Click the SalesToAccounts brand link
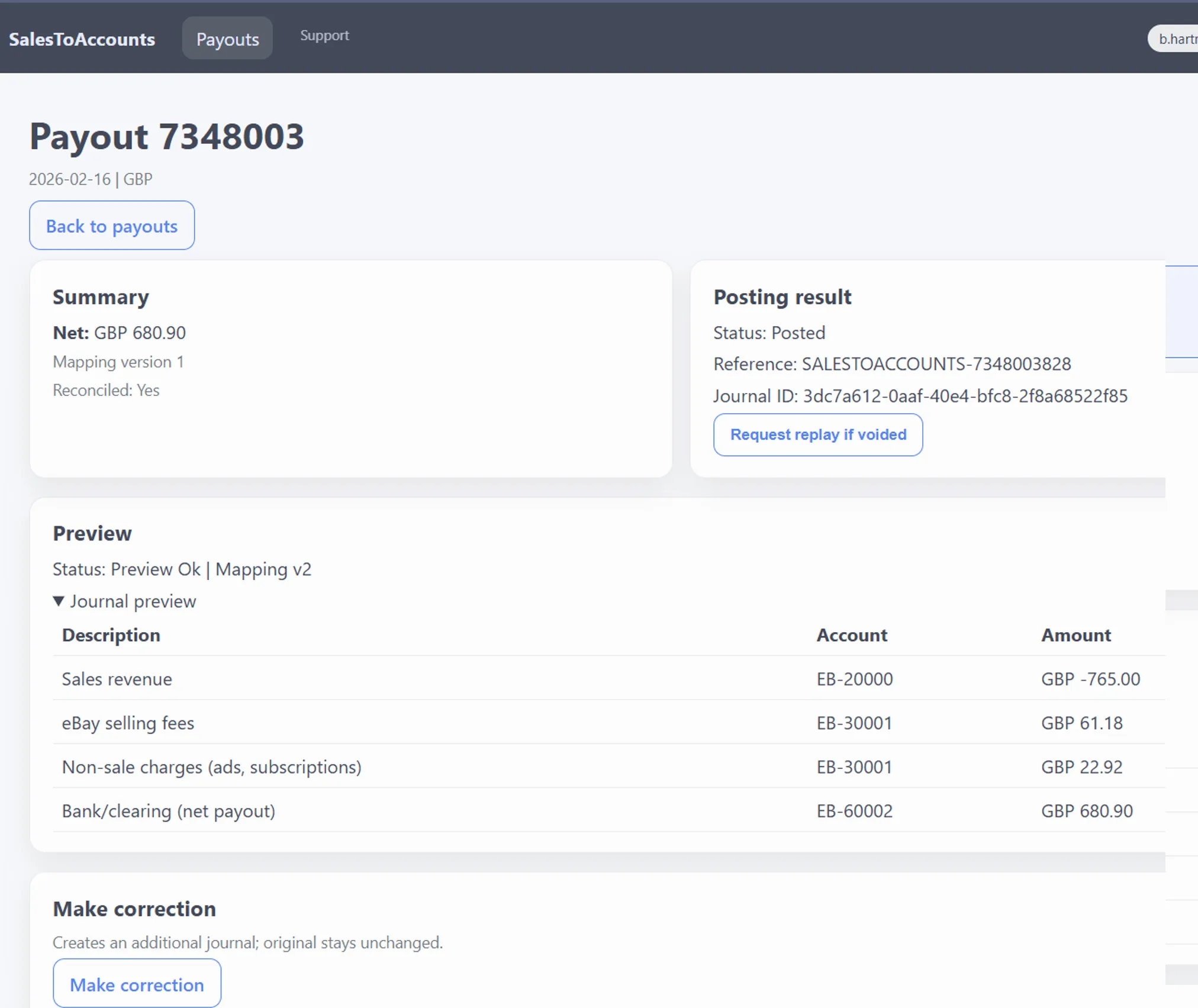This screenshot has width=1198, height=1008. 82,39
